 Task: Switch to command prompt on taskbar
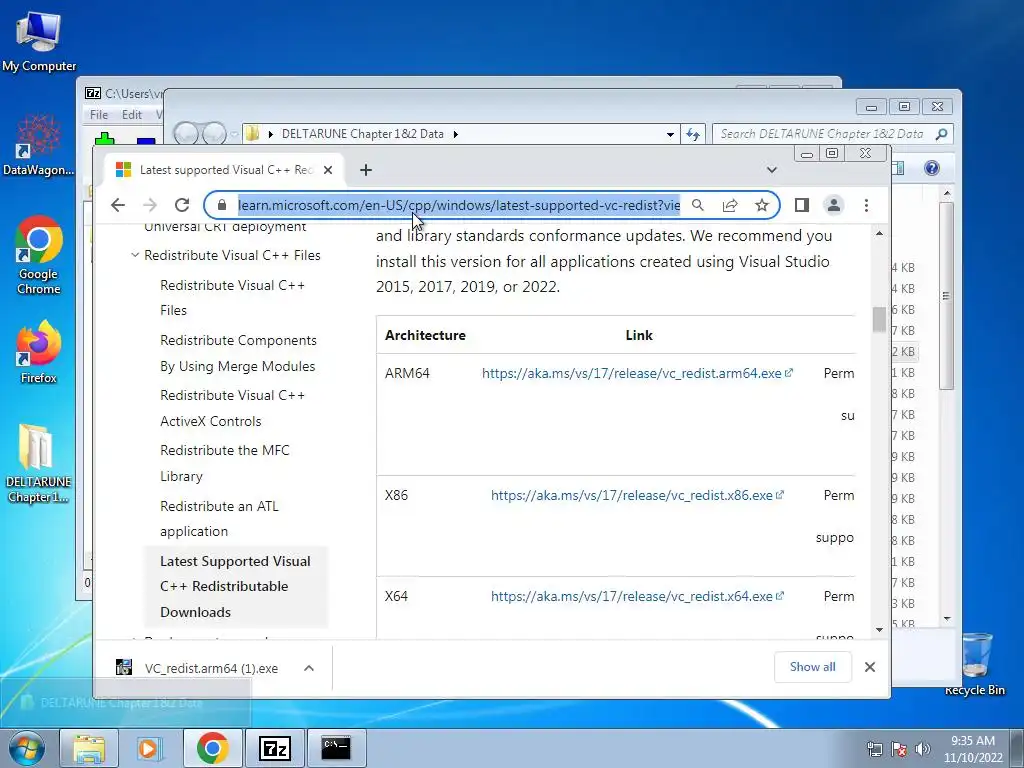click(336, 748)
